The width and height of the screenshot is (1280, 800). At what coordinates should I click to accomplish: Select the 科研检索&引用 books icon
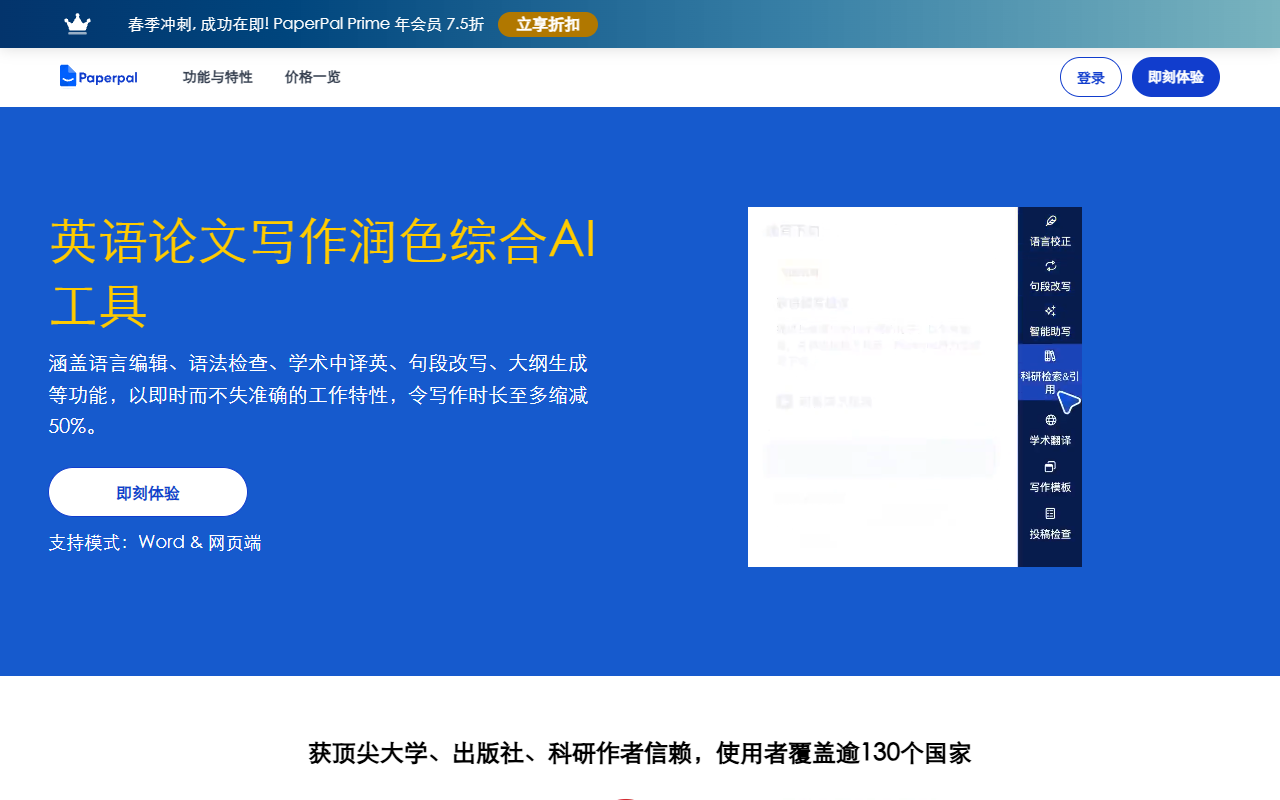pyautogui.click(x=1050, y=356)
